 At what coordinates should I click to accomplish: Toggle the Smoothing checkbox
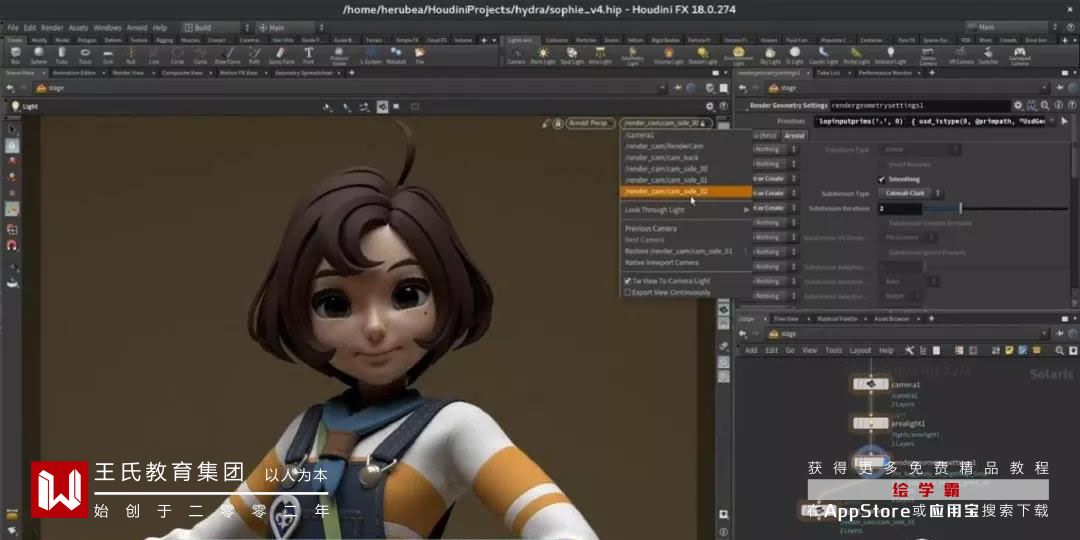pyautogui.click(x=882, y=179)
